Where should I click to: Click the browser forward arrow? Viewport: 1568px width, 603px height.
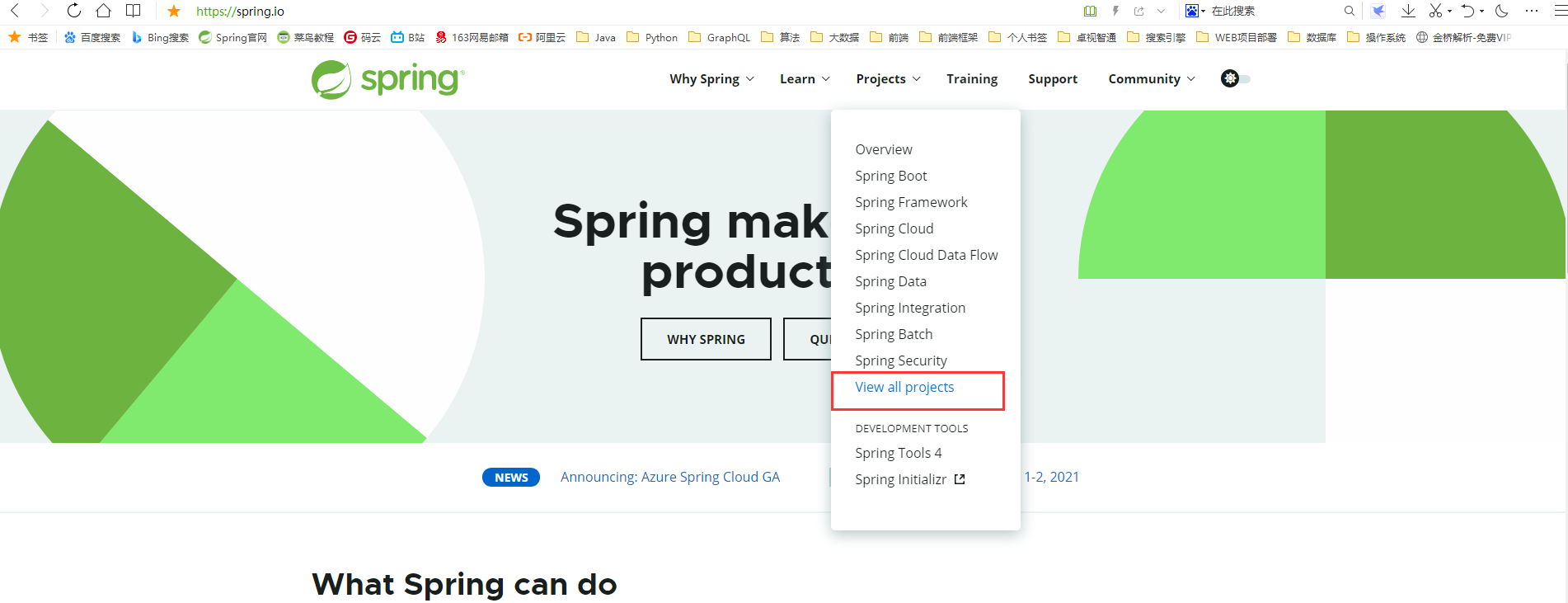pos(45,11)
